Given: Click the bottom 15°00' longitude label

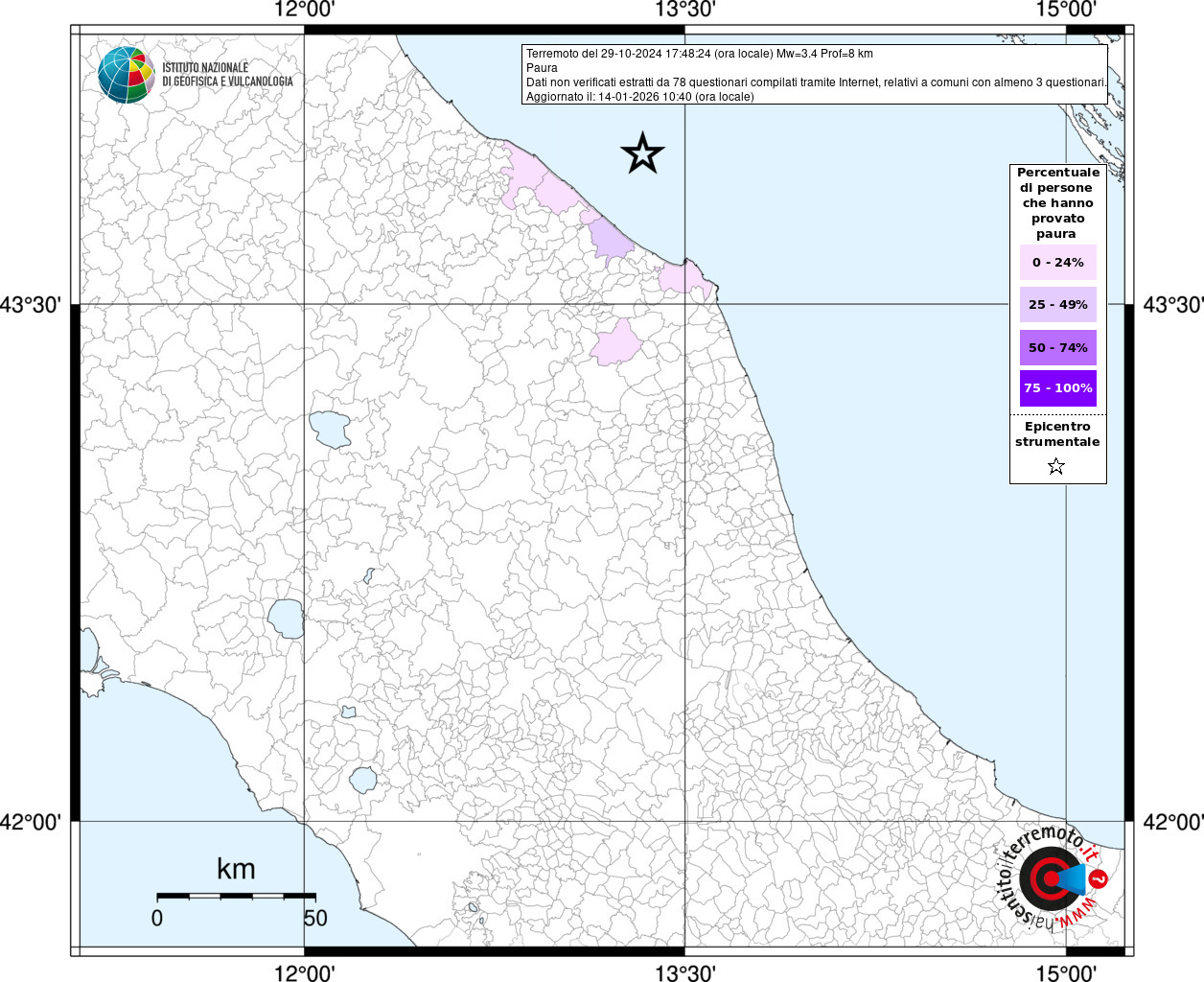Looking at the screenshot, I should pos(1066,972).
